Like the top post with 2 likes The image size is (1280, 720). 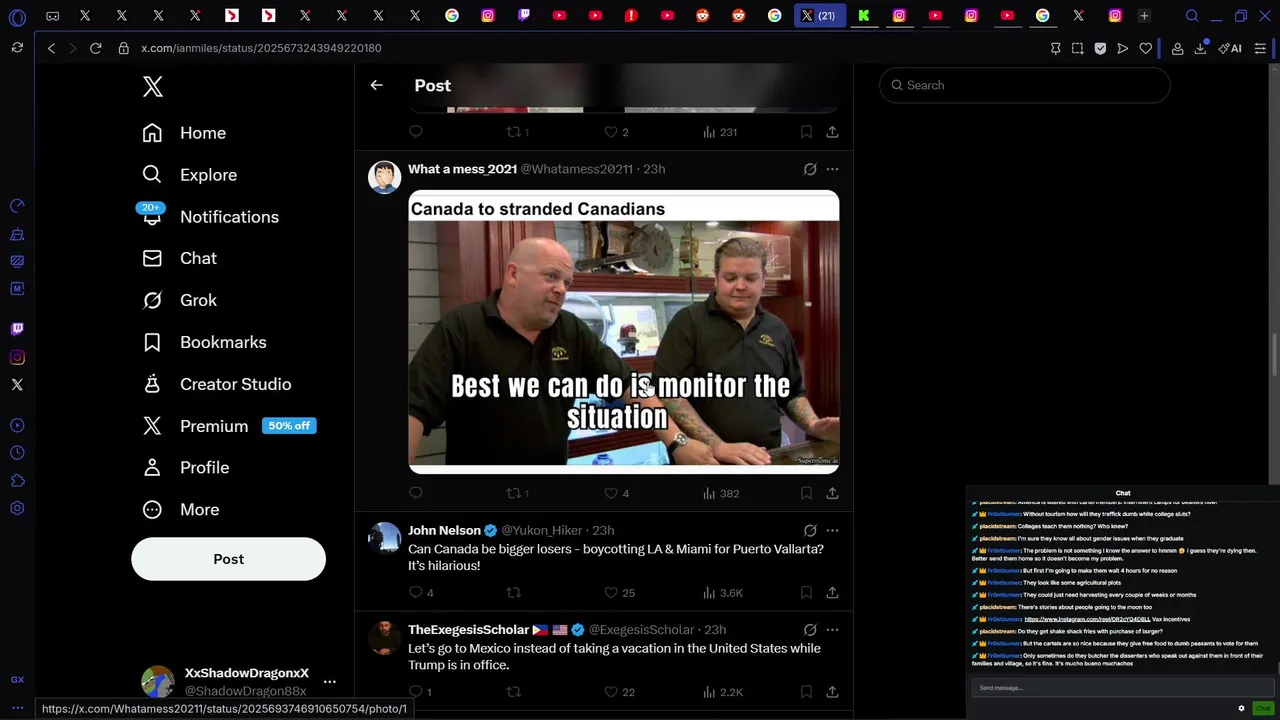(x=617, y=132)
